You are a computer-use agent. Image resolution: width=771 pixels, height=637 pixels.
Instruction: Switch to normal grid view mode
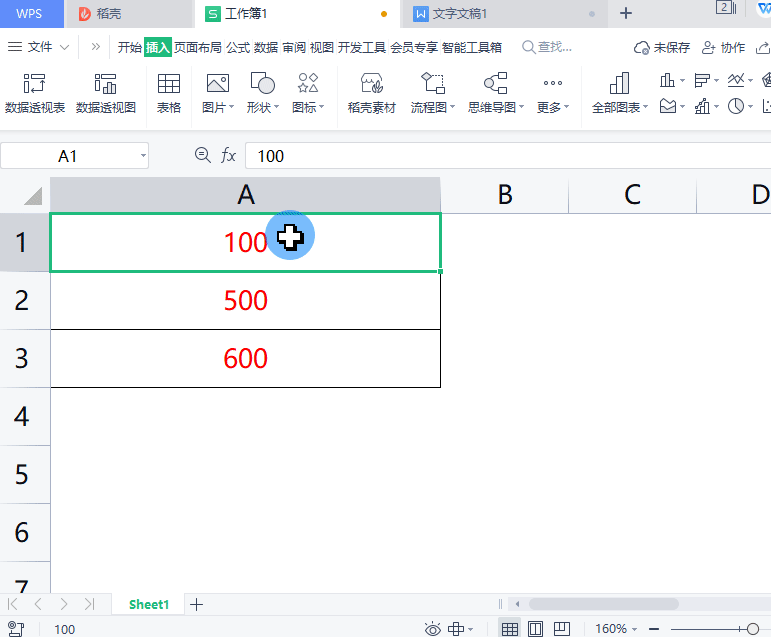[510, 629]
